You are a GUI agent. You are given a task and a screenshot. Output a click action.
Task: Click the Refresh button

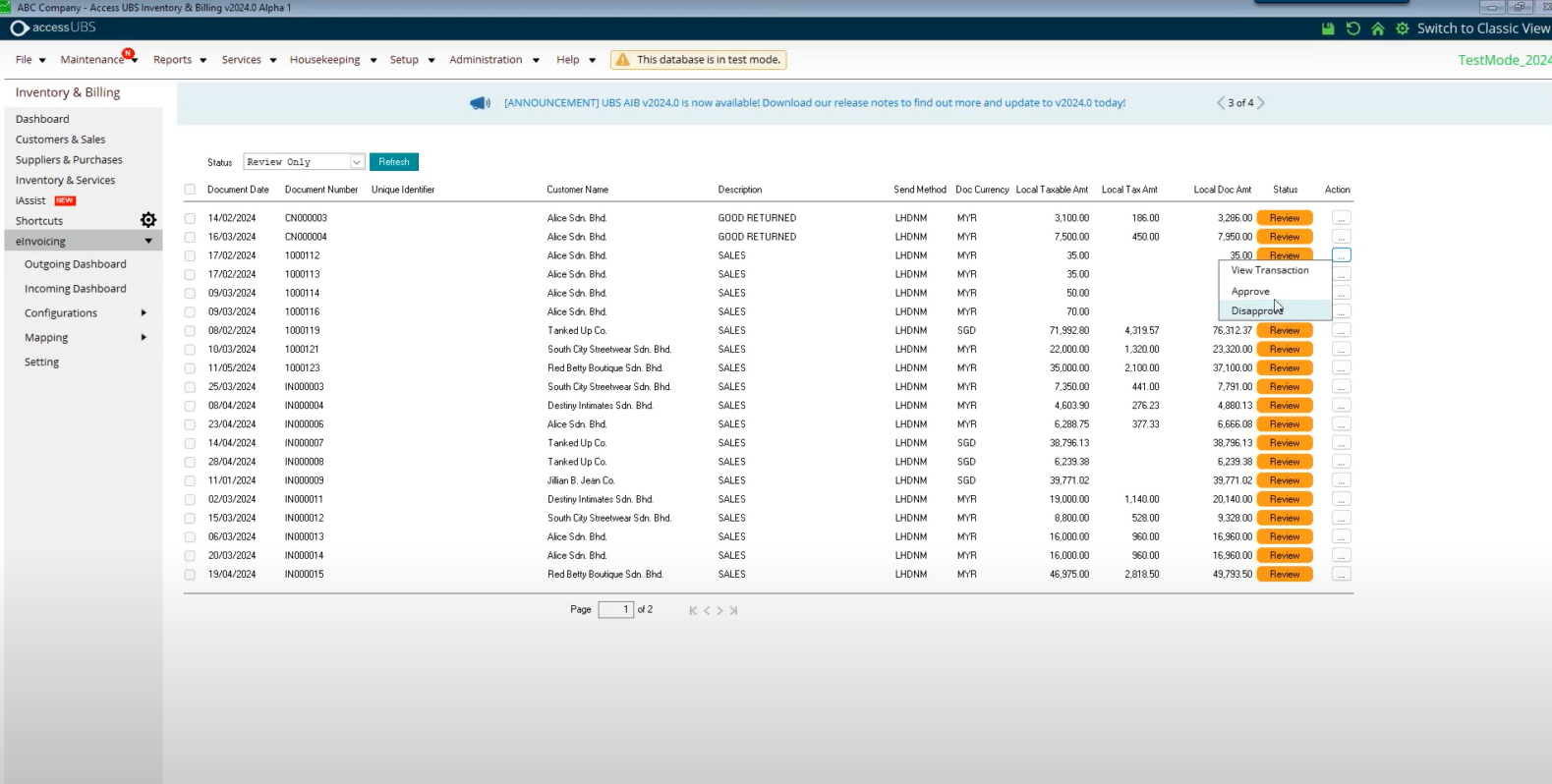coord(394,162)
